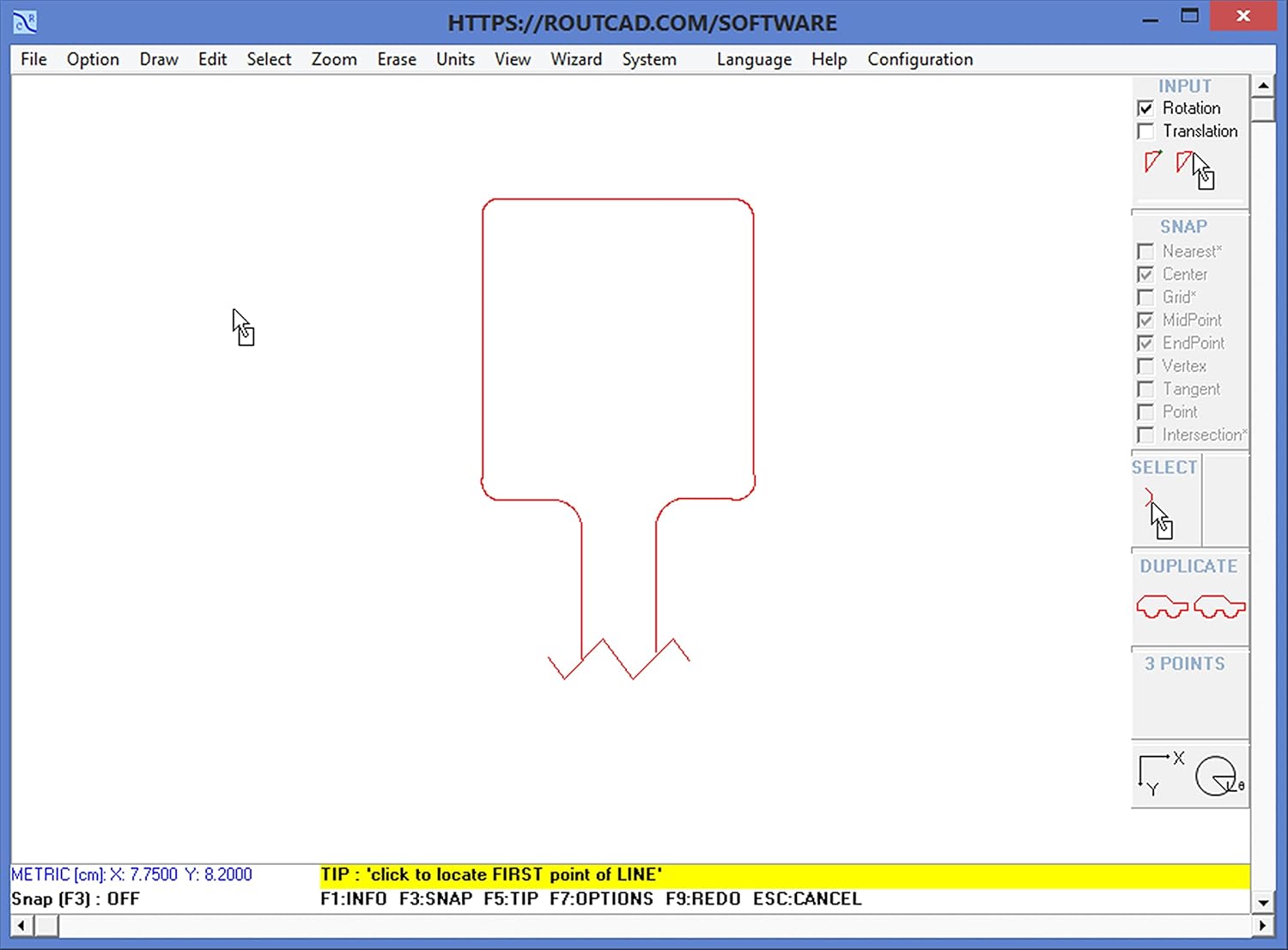Disable the Rotation input checkbox
Viewport: 1288px width, 950px height.
(1145, 107)
